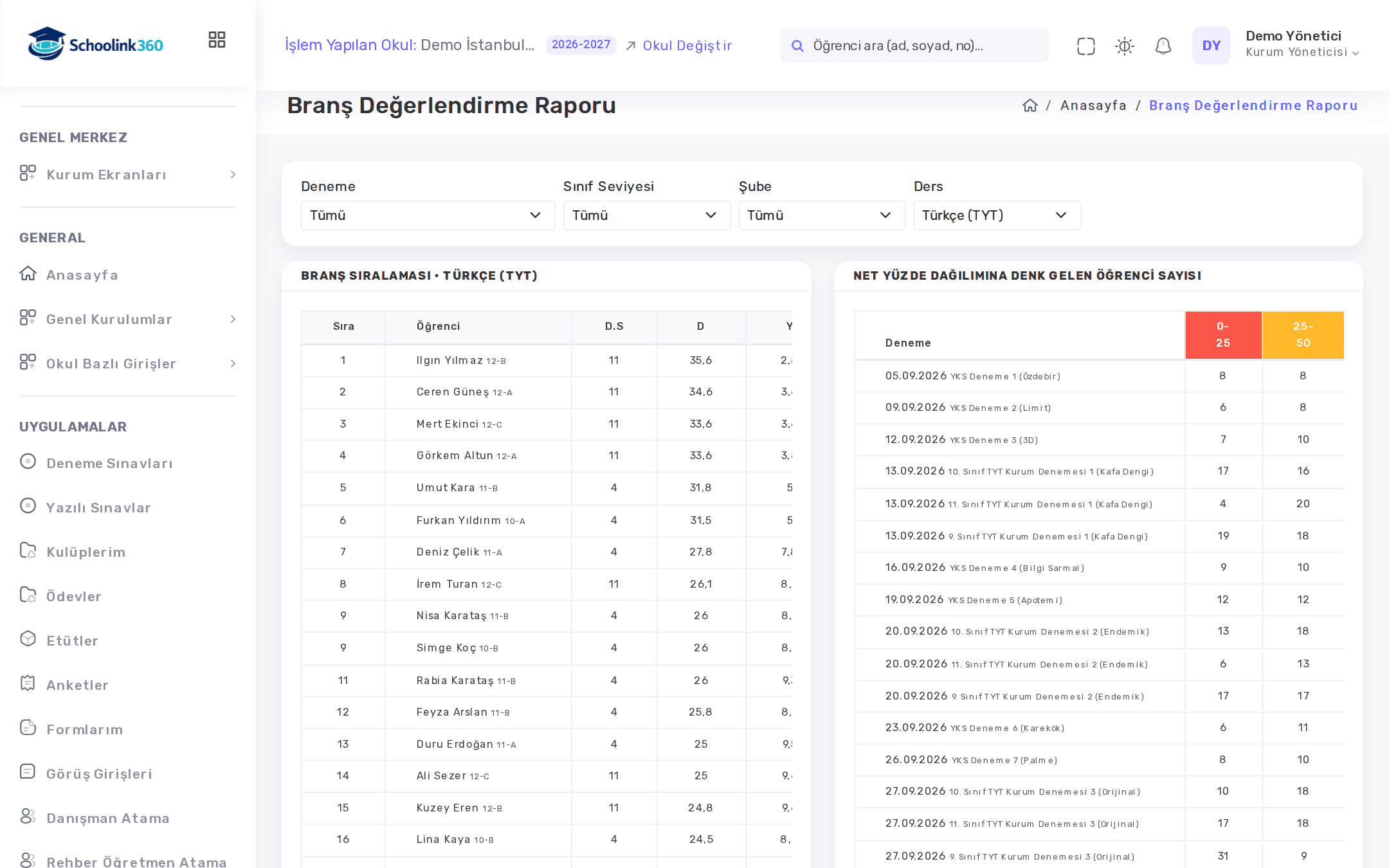Viewport: 1389px width, 868px height.
Task: Open the Ders dropdown showing Türkçe (TYT)
Action: (x=997, y=215)
